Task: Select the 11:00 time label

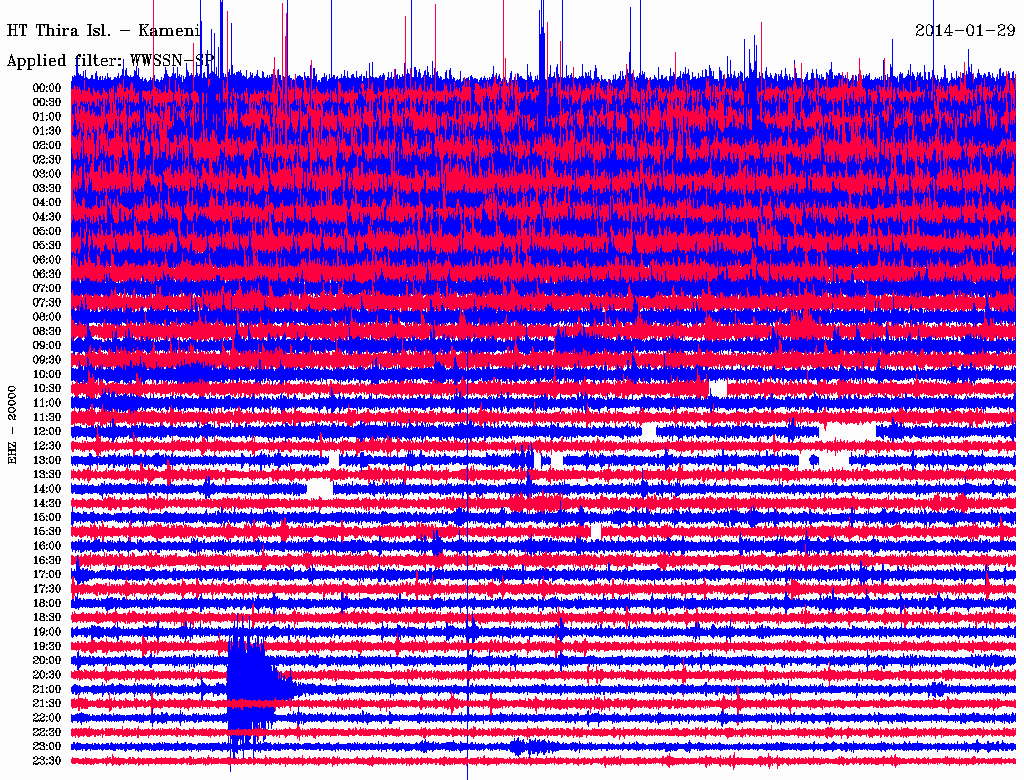Action: coord(47,402)
